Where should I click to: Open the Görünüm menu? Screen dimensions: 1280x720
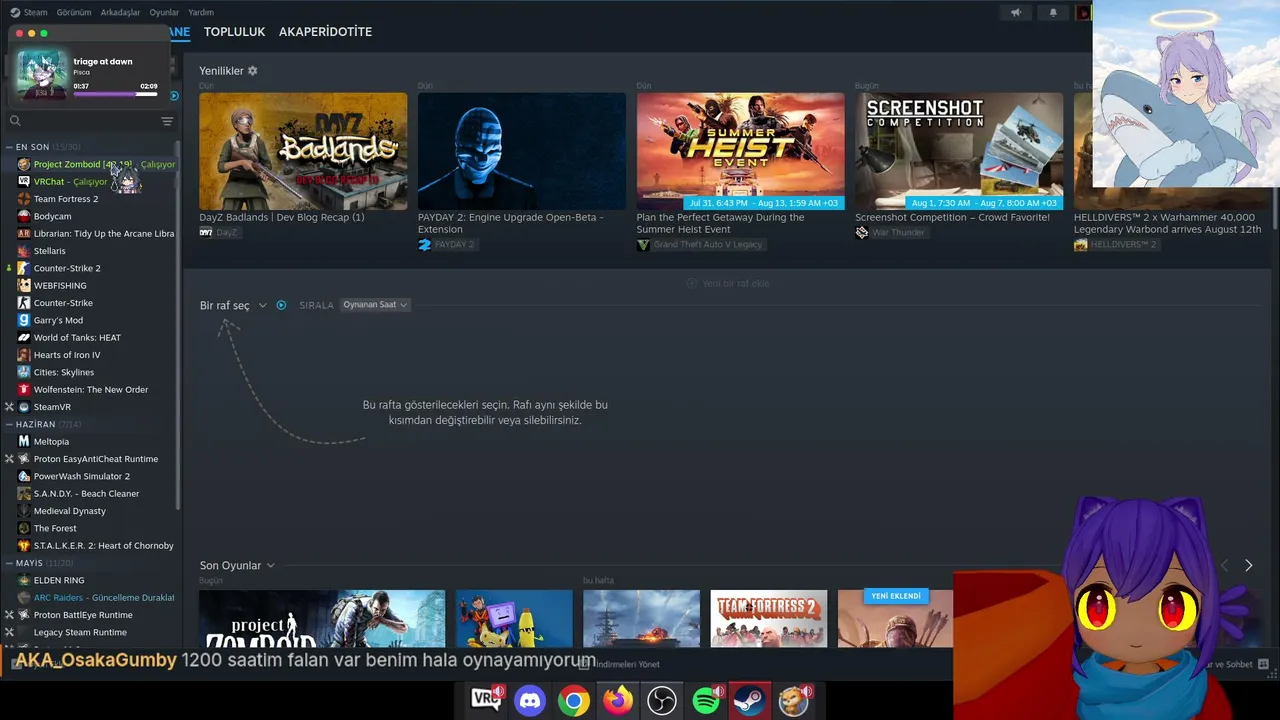pyautogui.click(x=74, y=12)
